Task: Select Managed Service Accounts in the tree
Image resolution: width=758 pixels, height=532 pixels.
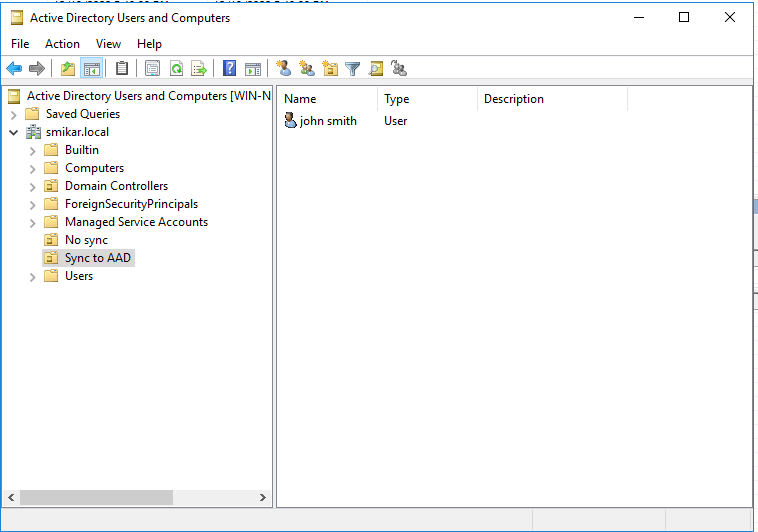Action: [x=136, y=222]
